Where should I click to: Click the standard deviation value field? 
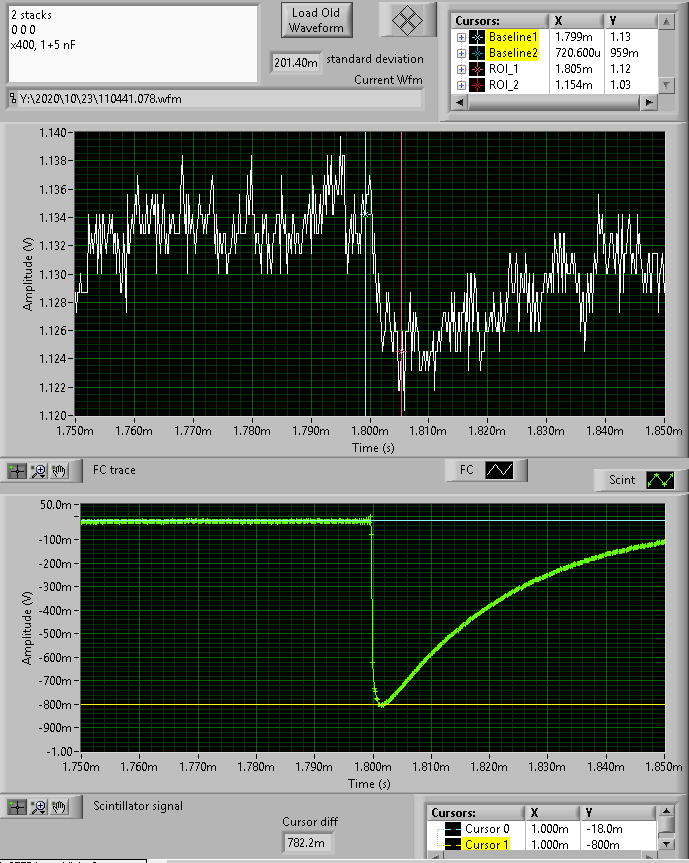(296, 63)
